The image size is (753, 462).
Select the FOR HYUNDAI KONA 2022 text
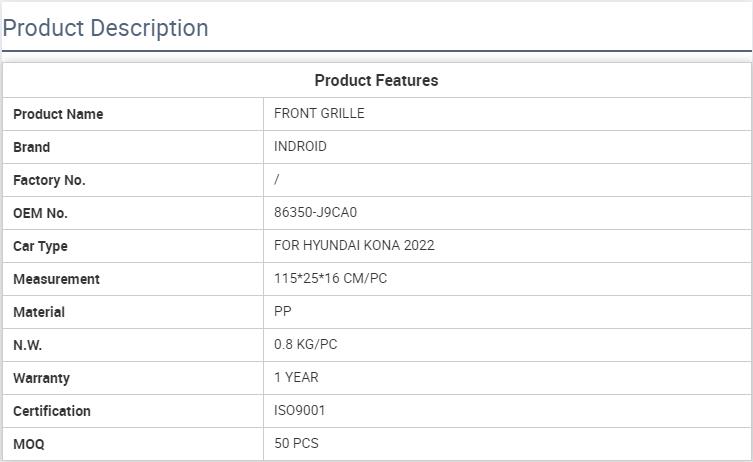pos(354,245)
